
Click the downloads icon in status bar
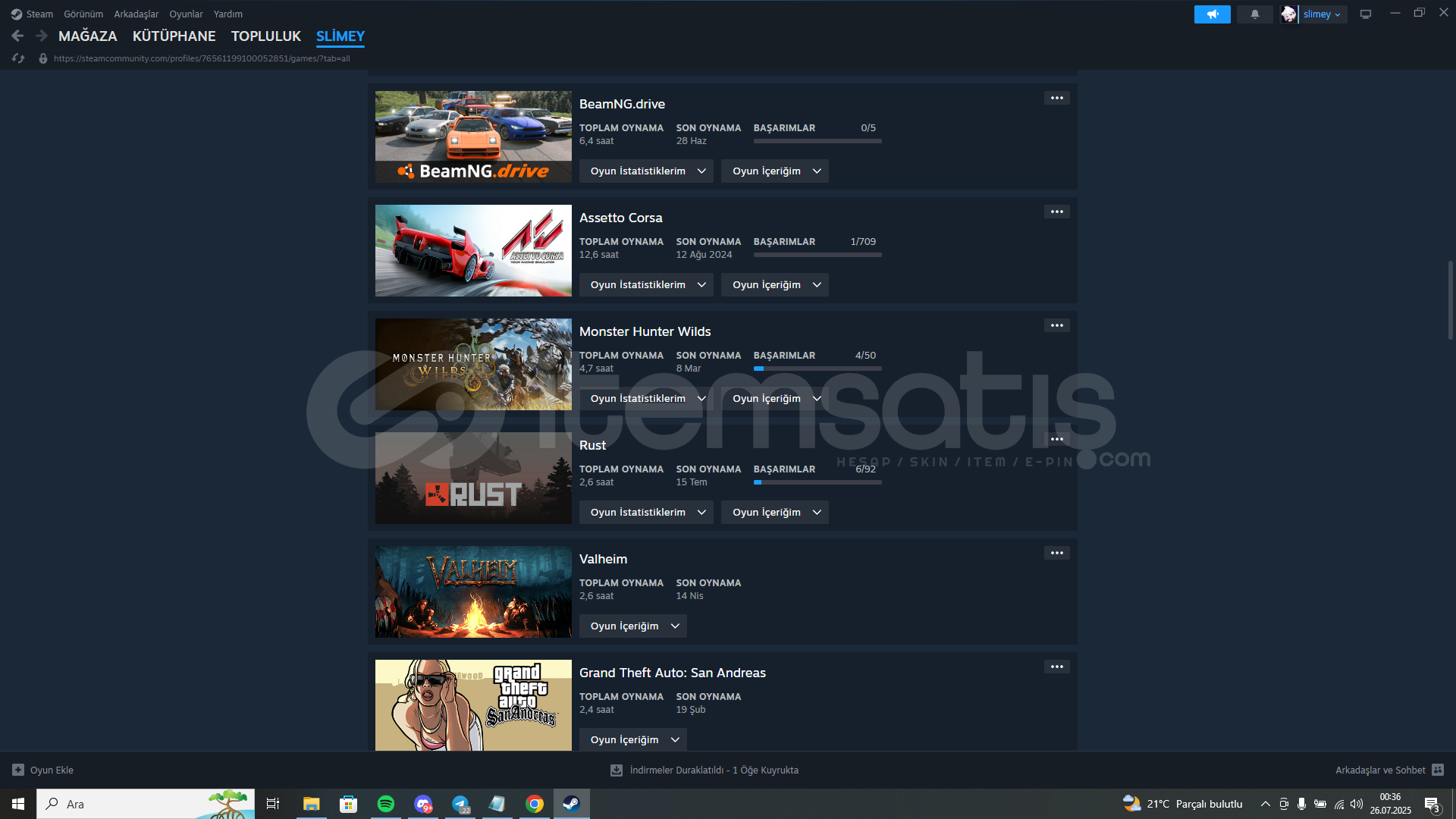(617, 770)
